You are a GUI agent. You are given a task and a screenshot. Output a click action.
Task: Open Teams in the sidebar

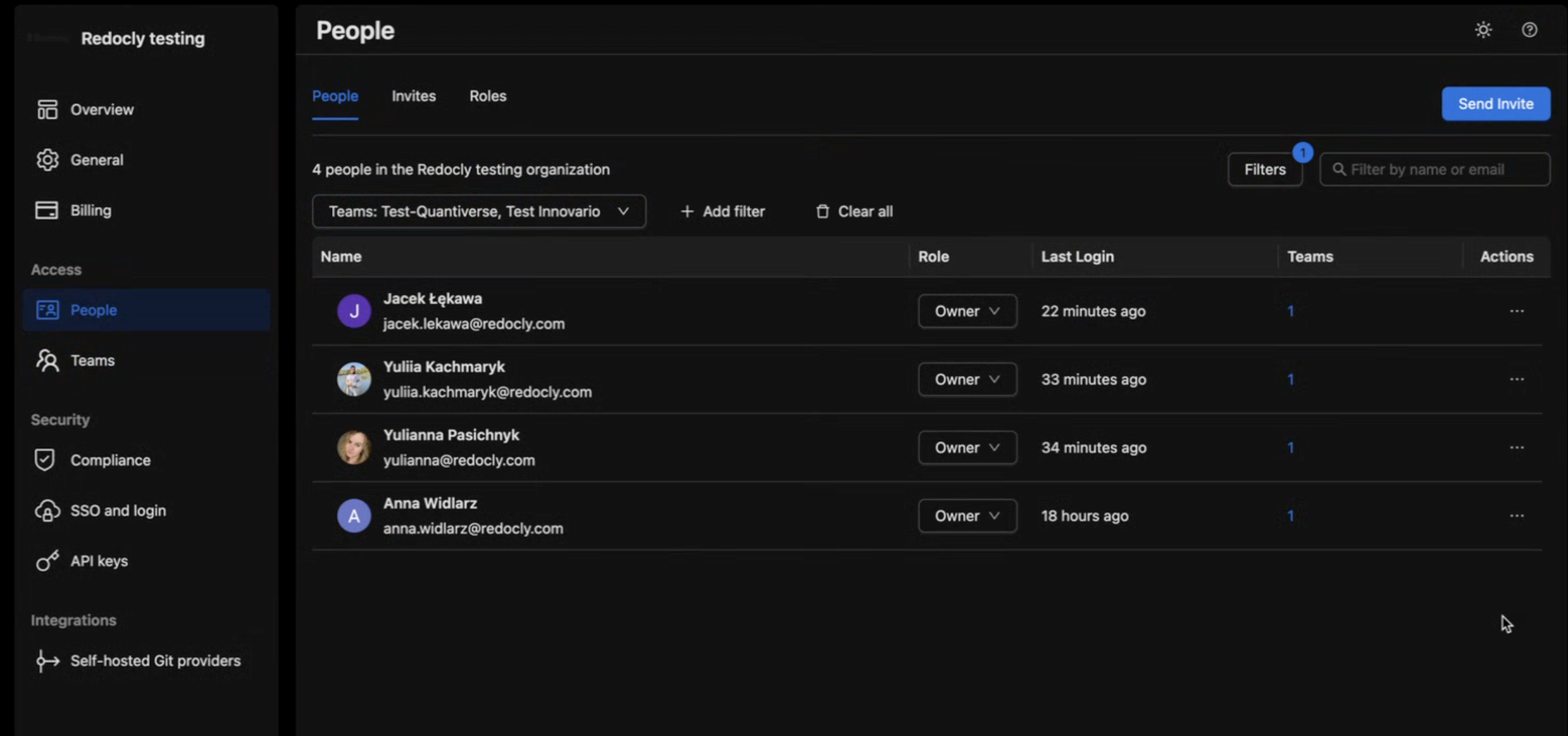click(147, 360)
